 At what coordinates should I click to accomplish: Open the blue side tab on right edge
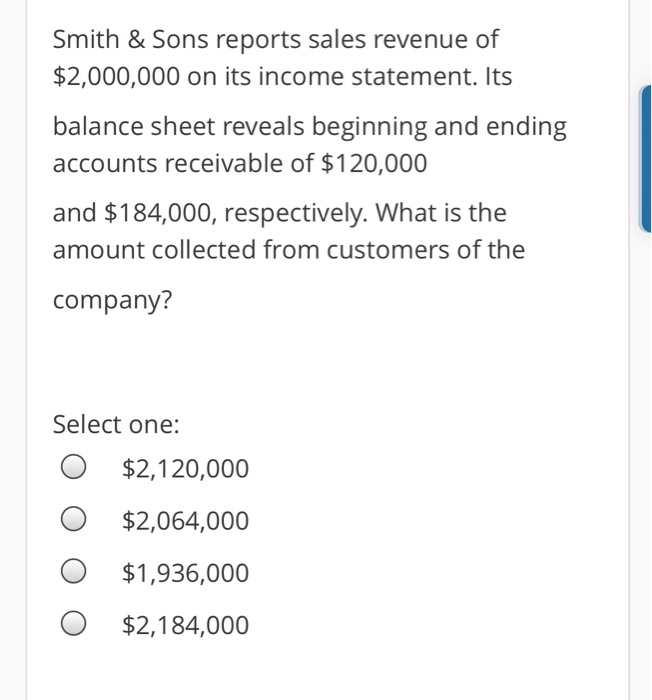click(645, 158)
